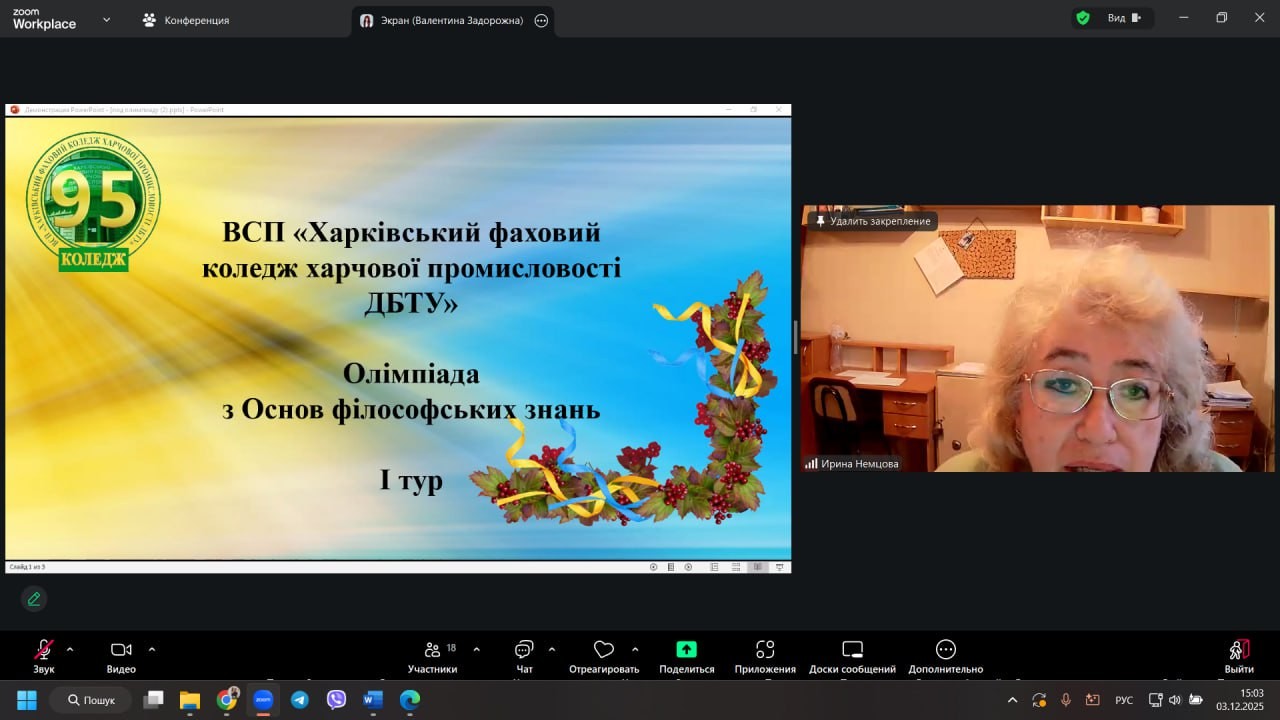Expand the Zoom Workplace dropdown chevron
Viewport: 1280px width, 720px height.
[x=107, y=19]
